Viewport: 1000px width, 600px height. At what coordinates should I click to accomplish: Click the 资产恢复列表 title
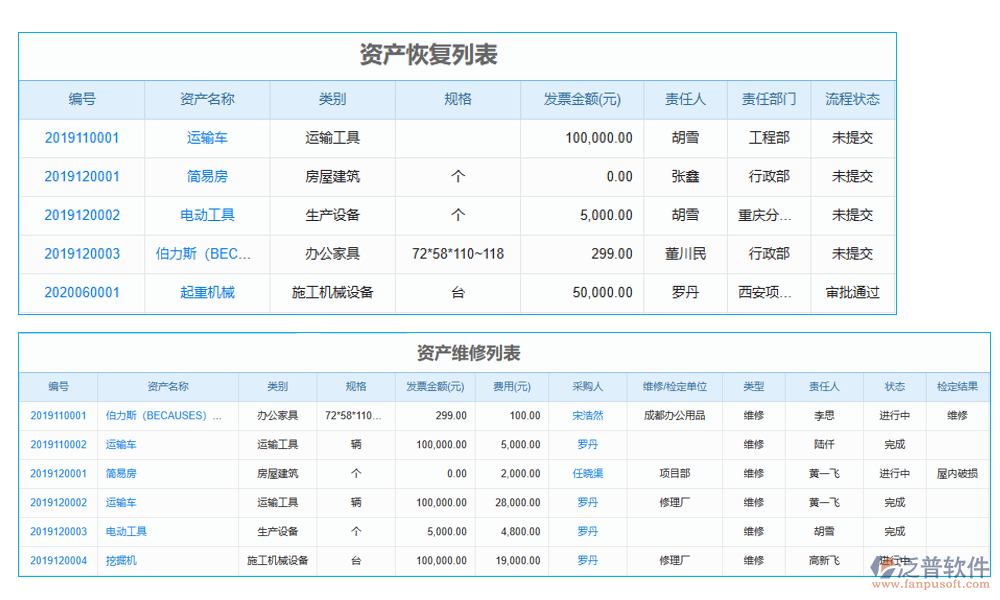pos(428,55)
